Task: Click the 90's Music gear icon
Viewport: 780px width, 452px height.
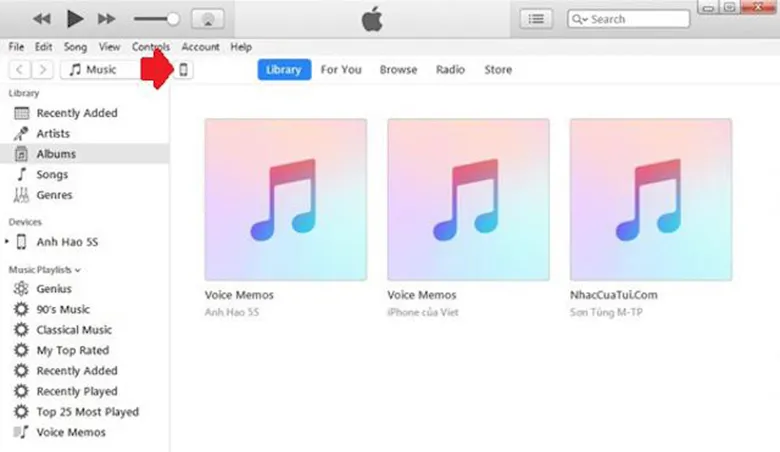Action: pyautogui.click(x=21, y=309)
